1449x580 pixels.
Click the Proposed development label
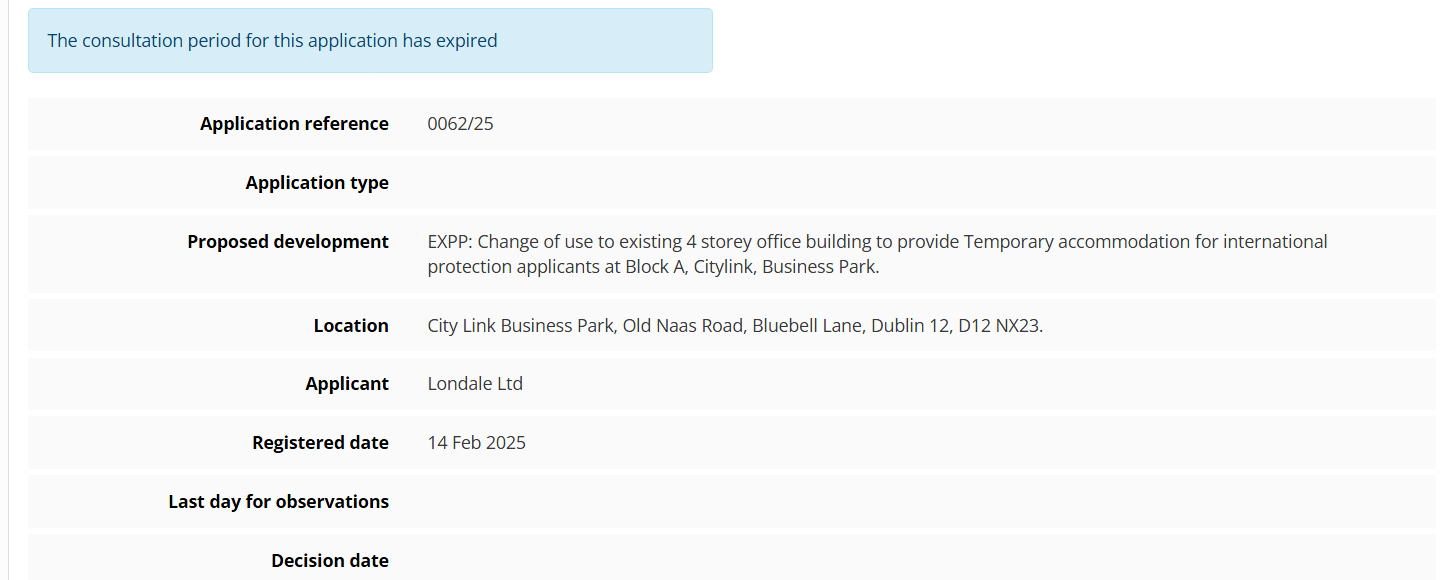[288, 242]
